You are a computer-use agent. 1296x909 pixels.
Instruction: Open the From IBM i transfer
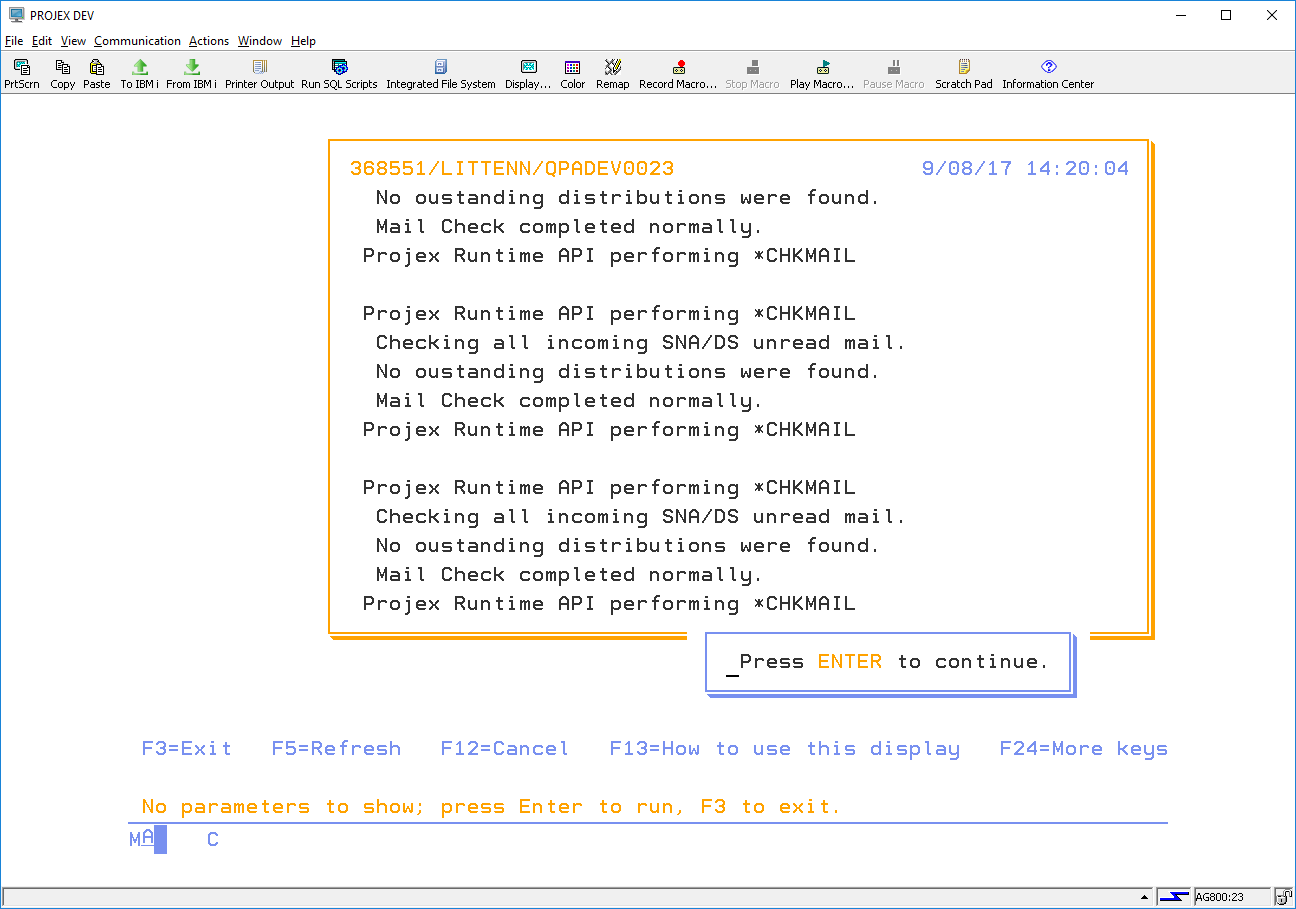pyautogui.click(x=192, y=74)
